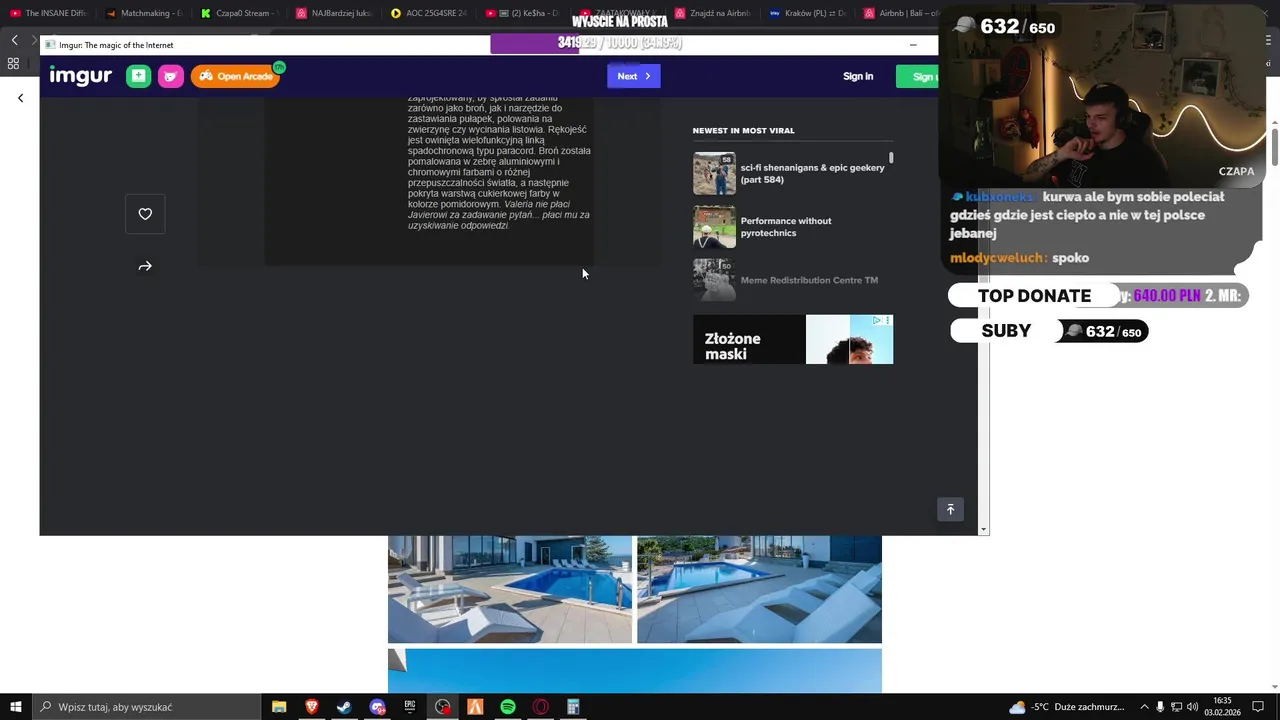Click the green Sign up button
The image size is (1280, 720).
point(918,76)
